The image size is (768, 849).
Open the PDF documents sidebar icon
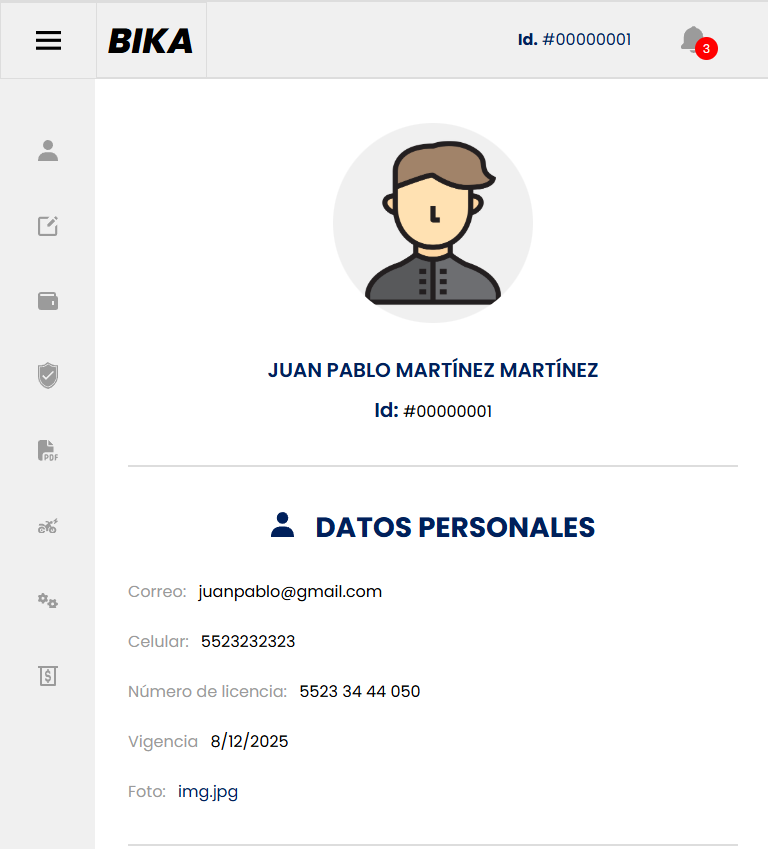(x=48, y=450)
